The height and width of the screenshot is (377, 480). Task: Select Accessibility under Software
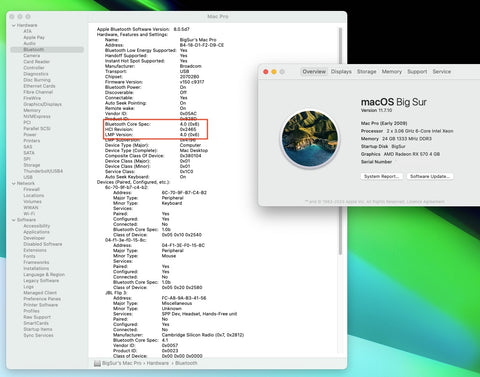(x=37, y=226)
